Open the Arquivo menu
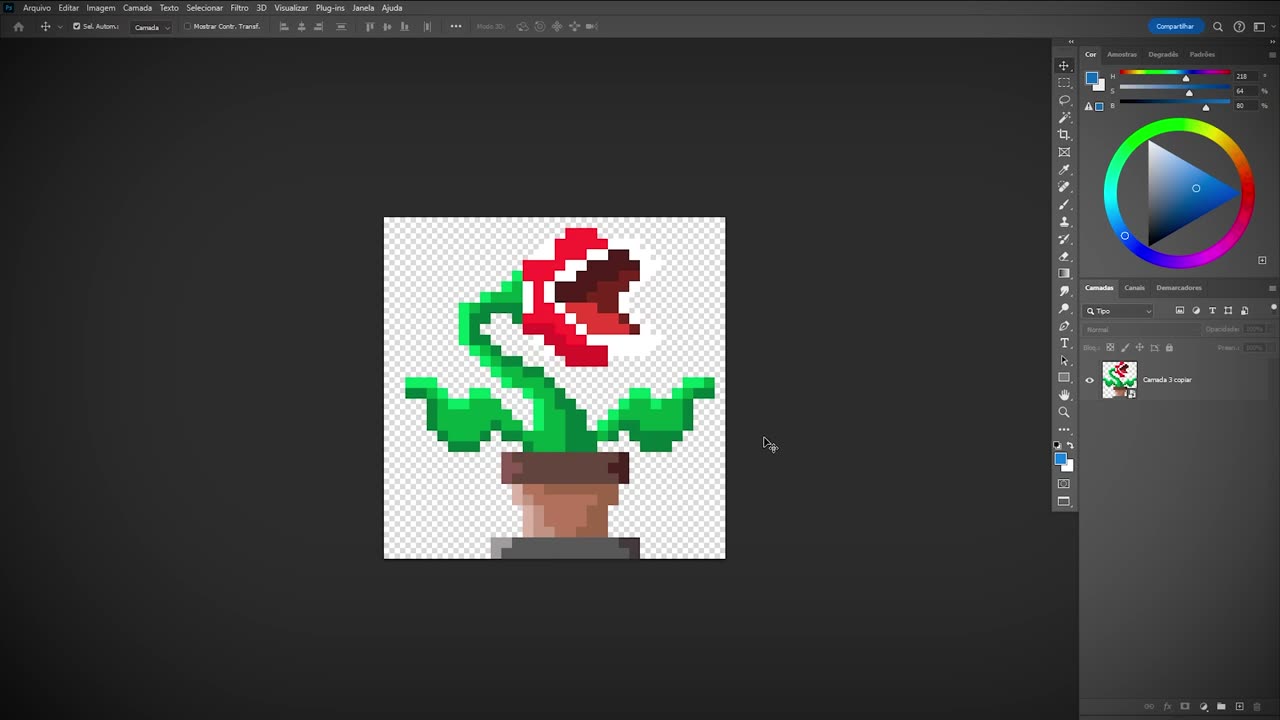This screenshot has height=720, width=1280. 37,8
